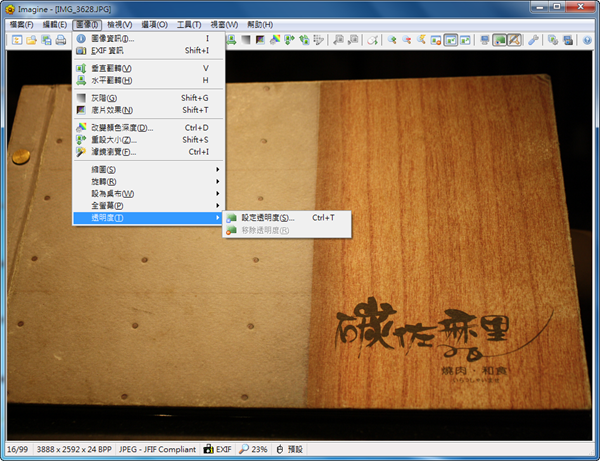600x461 pixels.
Task: Open the 檢視(V) menu
Action: coord(120,25)
